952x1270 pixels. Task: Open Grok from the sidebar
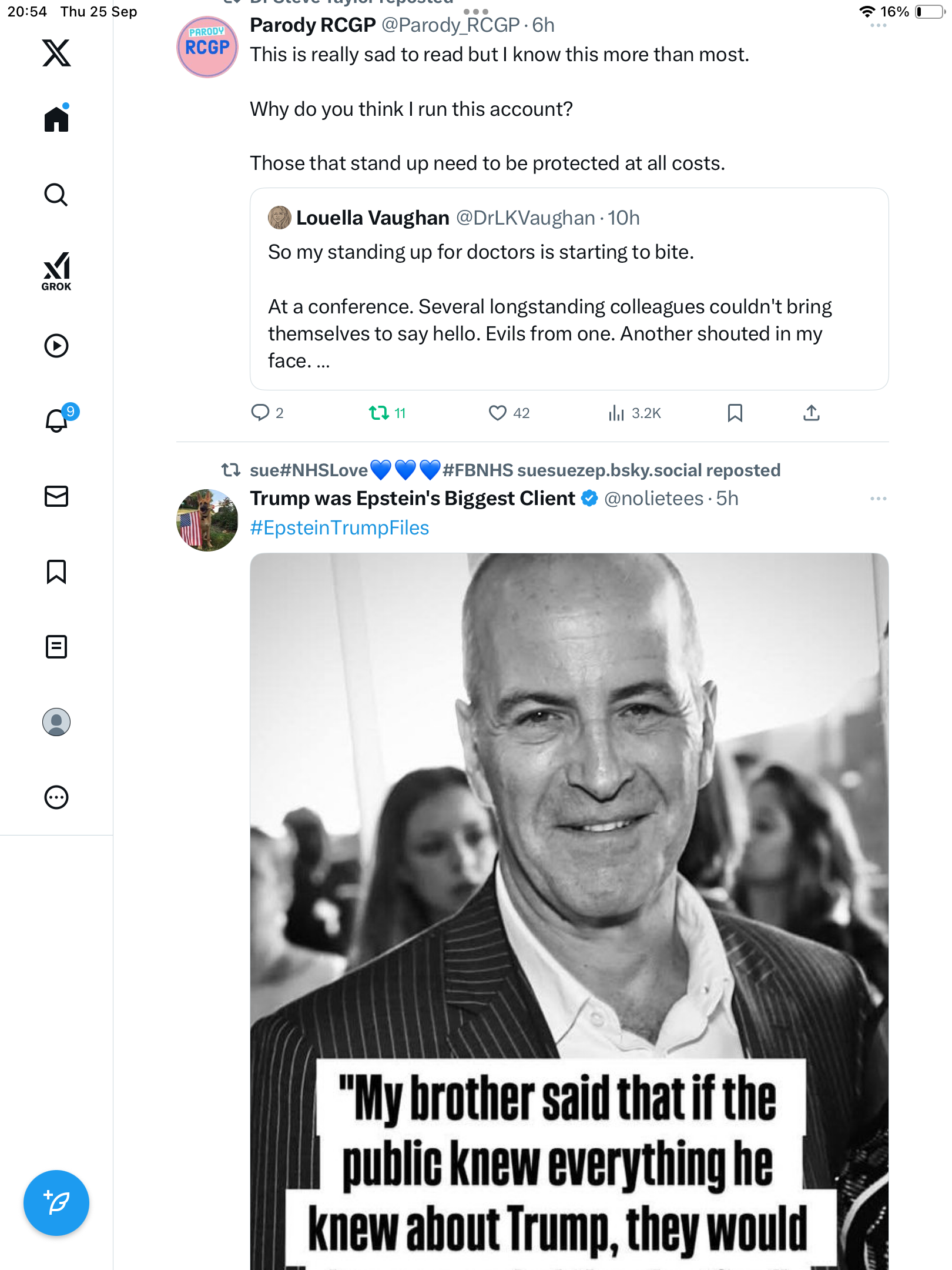[56, 272]
